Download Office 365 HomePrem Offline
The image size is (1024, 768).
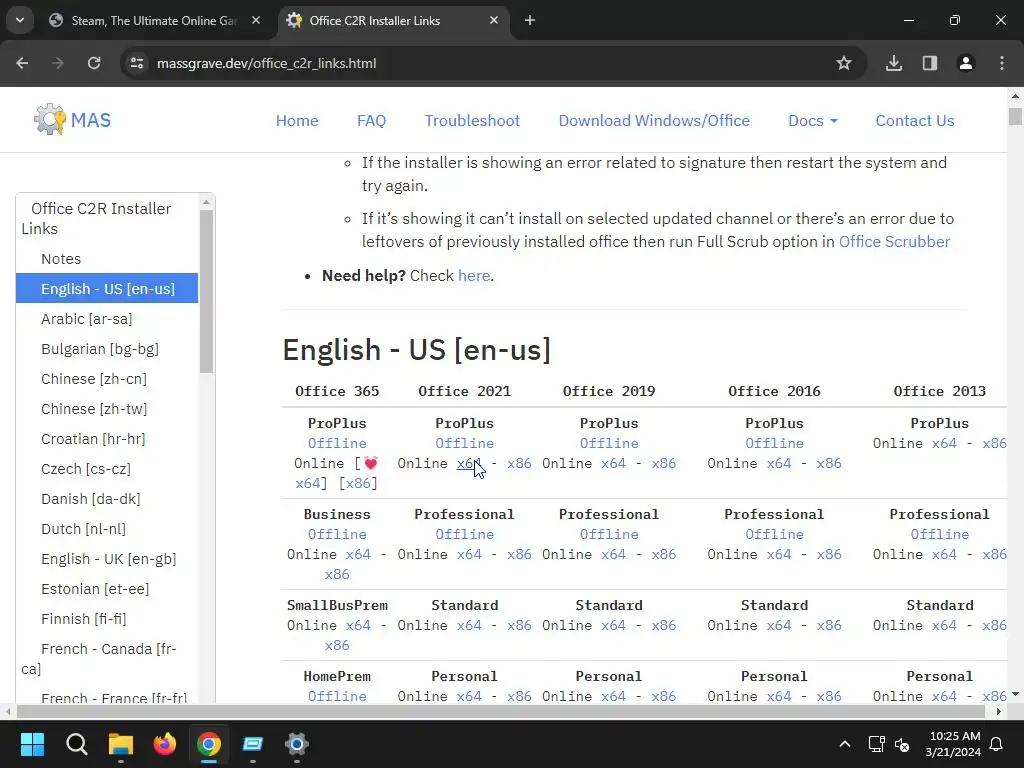337,696
